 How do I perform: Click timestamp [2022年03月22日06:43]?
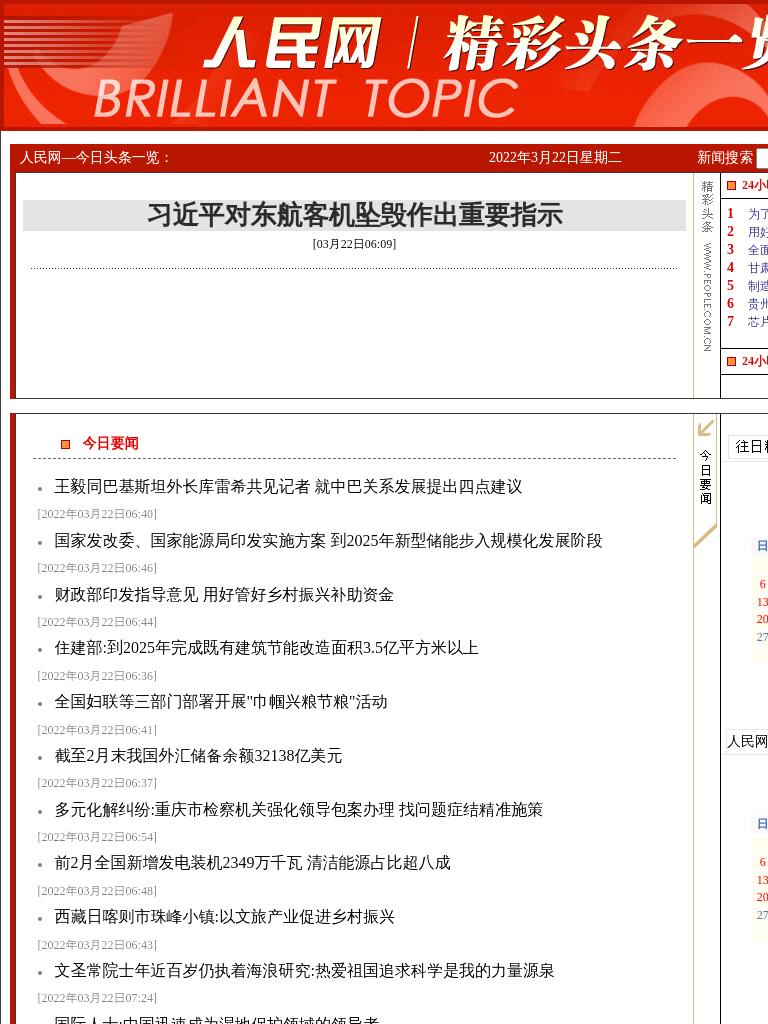coord(97,945)
